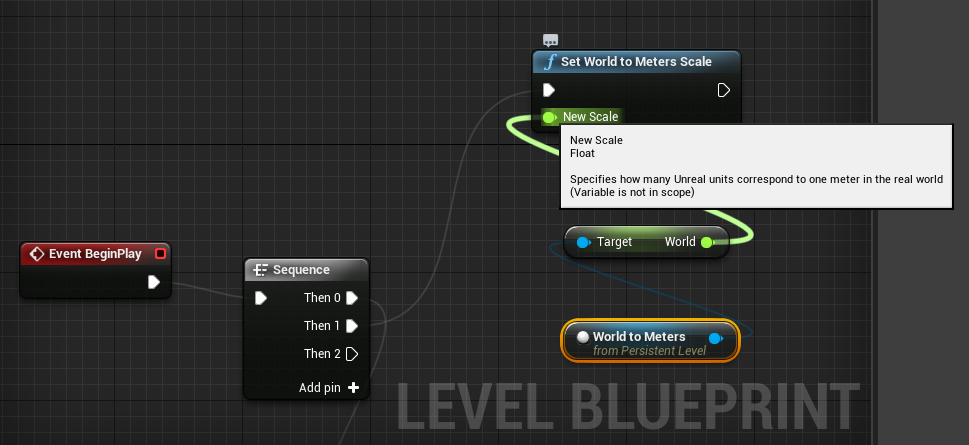The image size is (969, 445).
Task: Click the diamond event icon on Event BeginPlay
Action: [x=36, y=254]
